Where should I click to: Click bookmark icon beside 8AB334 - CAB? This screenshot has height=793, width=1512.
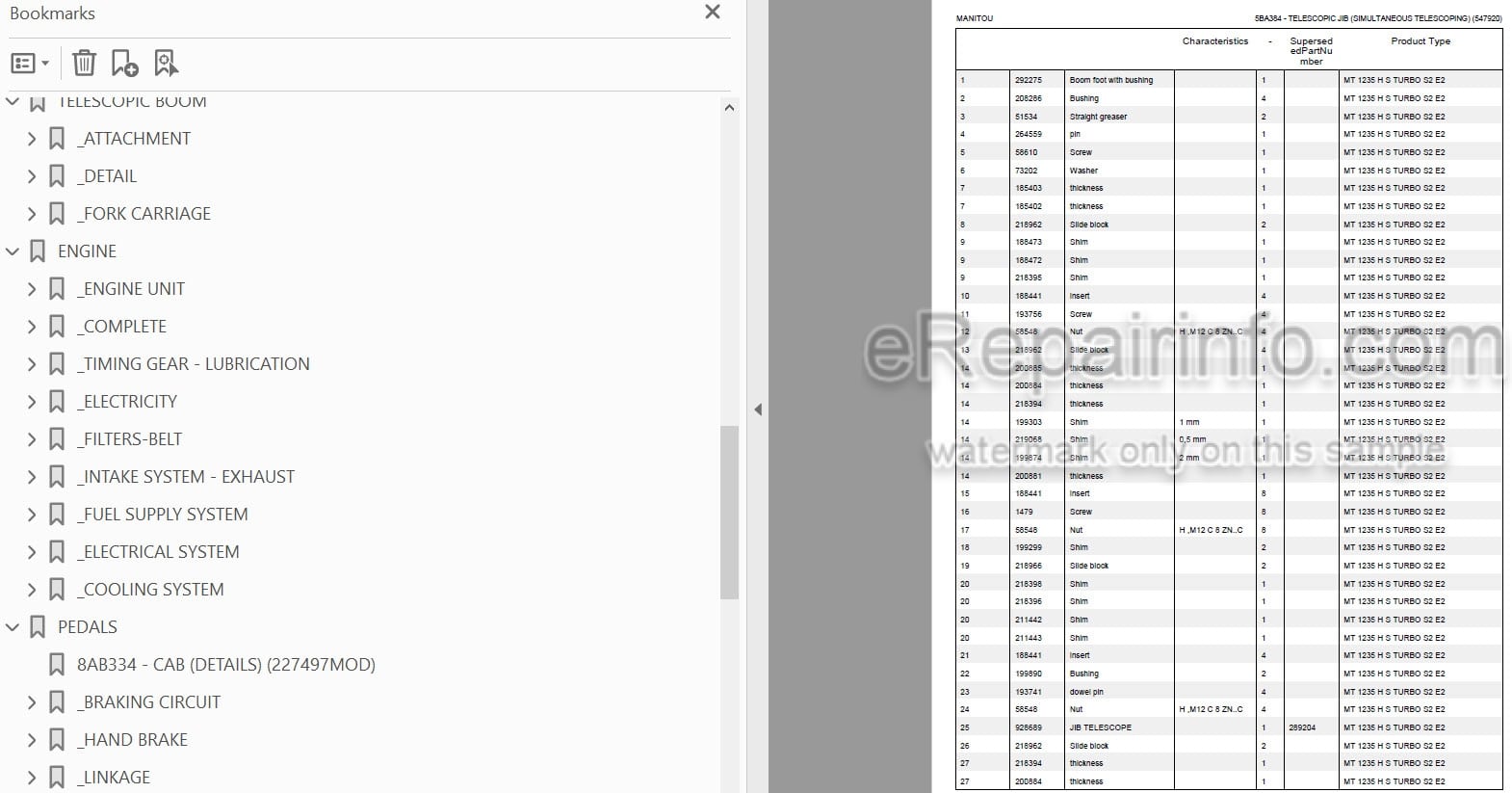pos(57,665)
